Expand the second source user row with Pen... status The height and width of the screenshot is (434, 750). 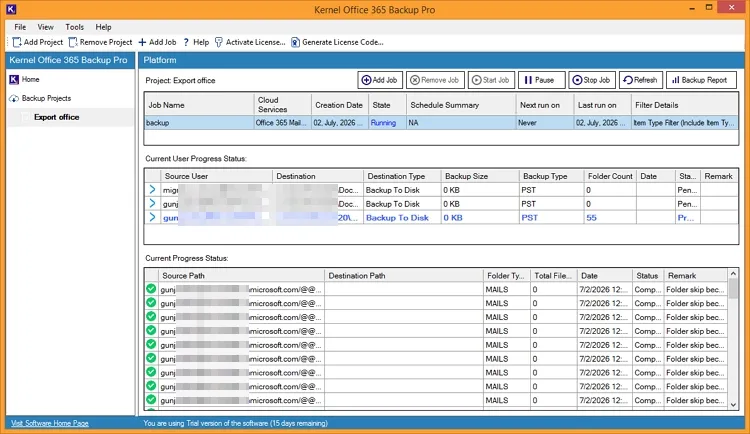pyautogui.click(x=152, y=203)
